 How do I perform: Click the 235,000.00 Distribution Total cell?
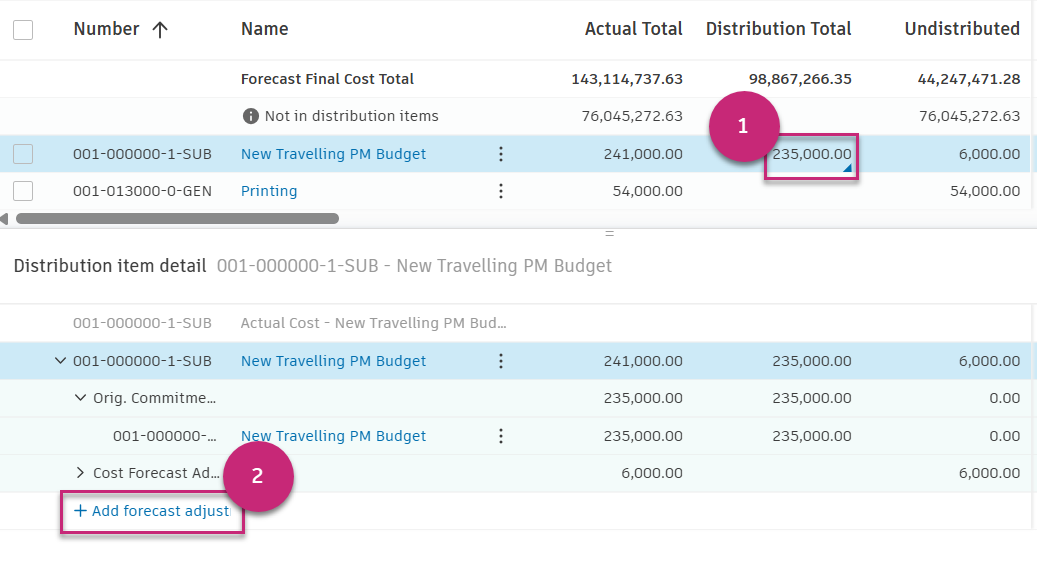[x=811, y=155]
